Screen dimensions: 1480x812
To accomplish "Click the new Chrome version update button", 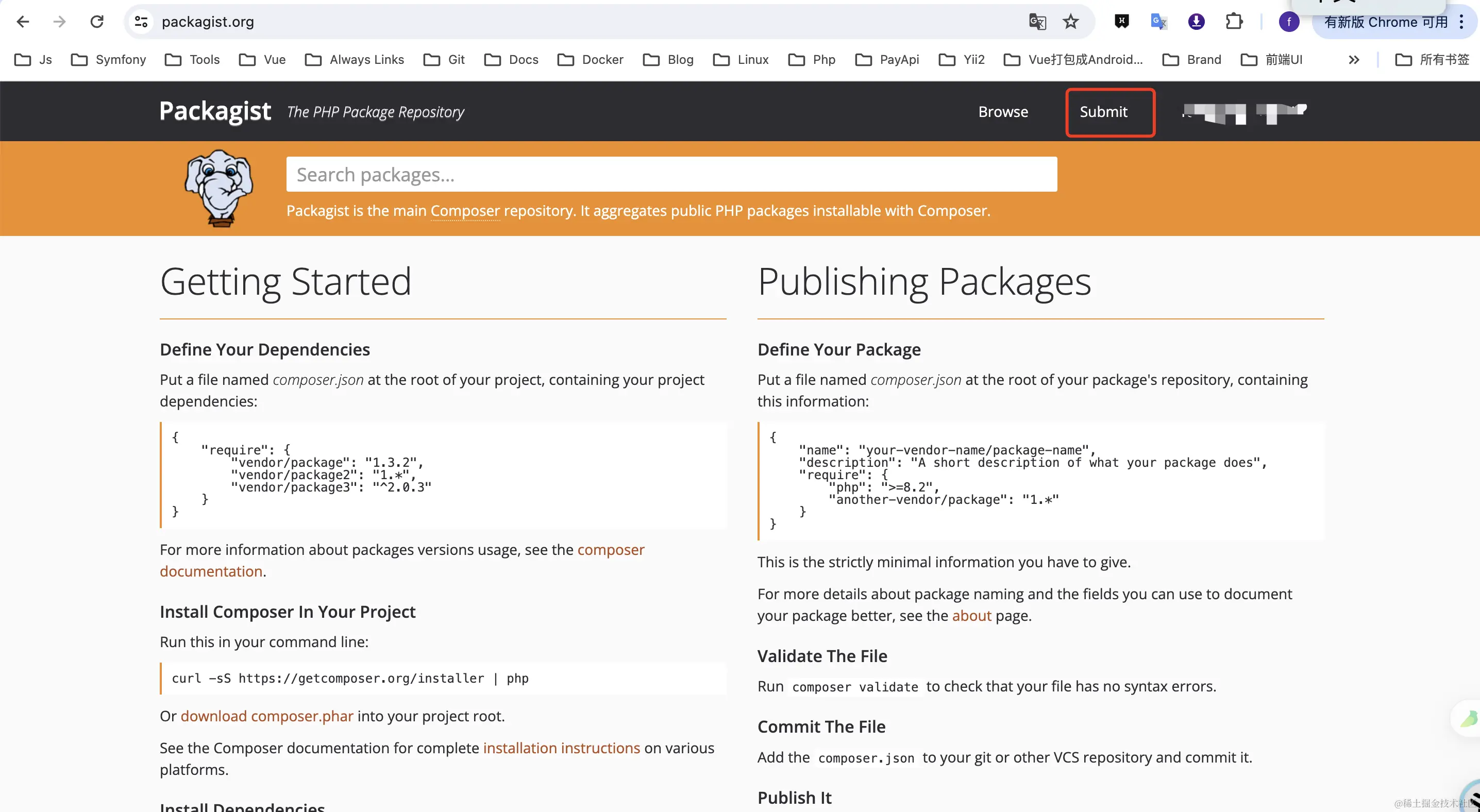I will click(1385, 22).
